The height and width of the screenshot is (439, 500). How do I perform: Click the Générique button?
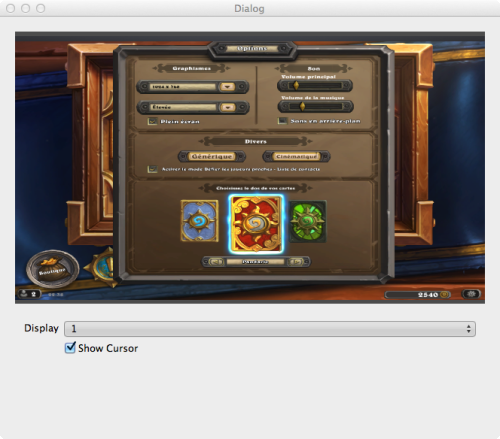[x=212, y=156]
